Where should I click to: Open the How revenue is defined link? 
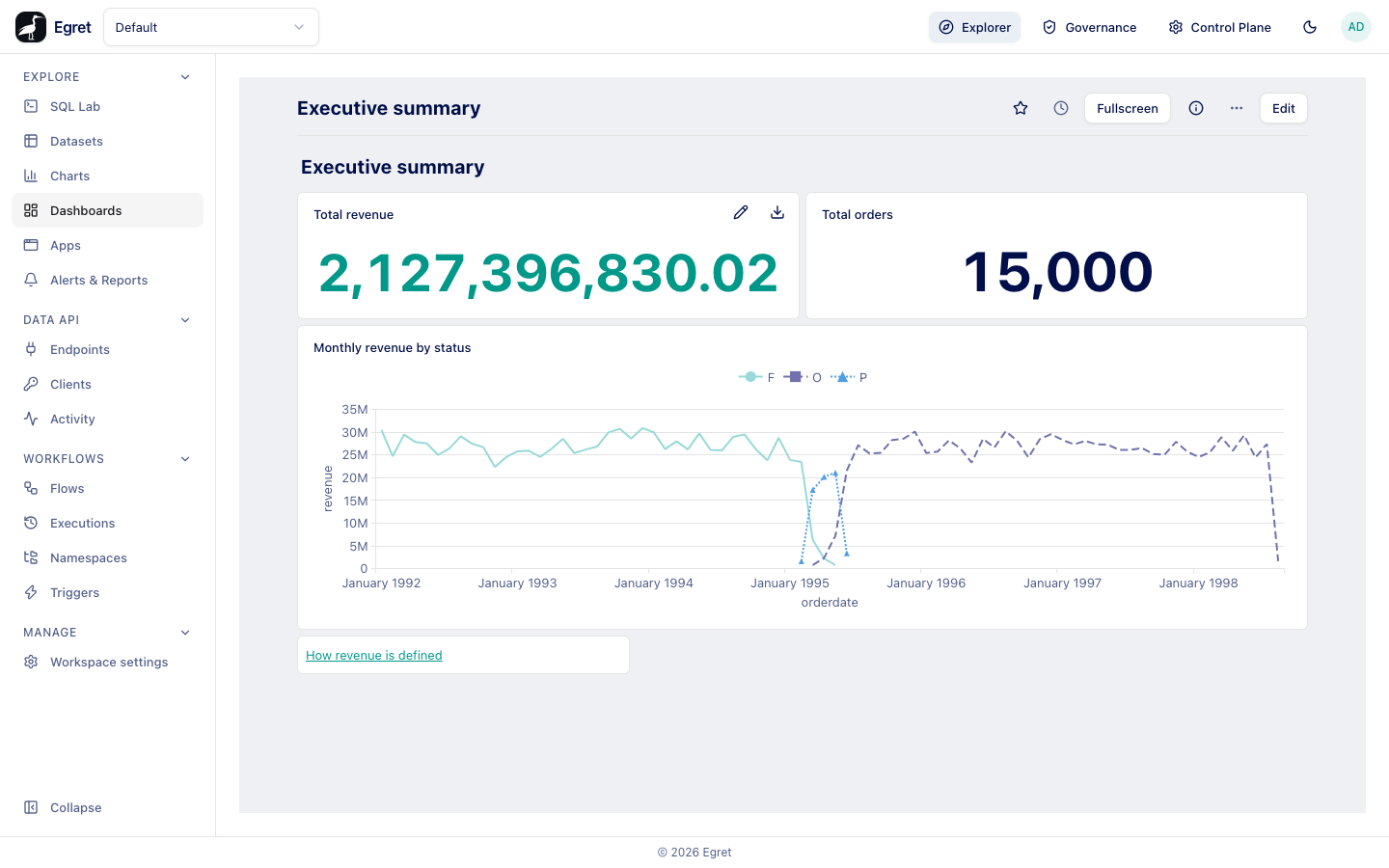[374, 655]
